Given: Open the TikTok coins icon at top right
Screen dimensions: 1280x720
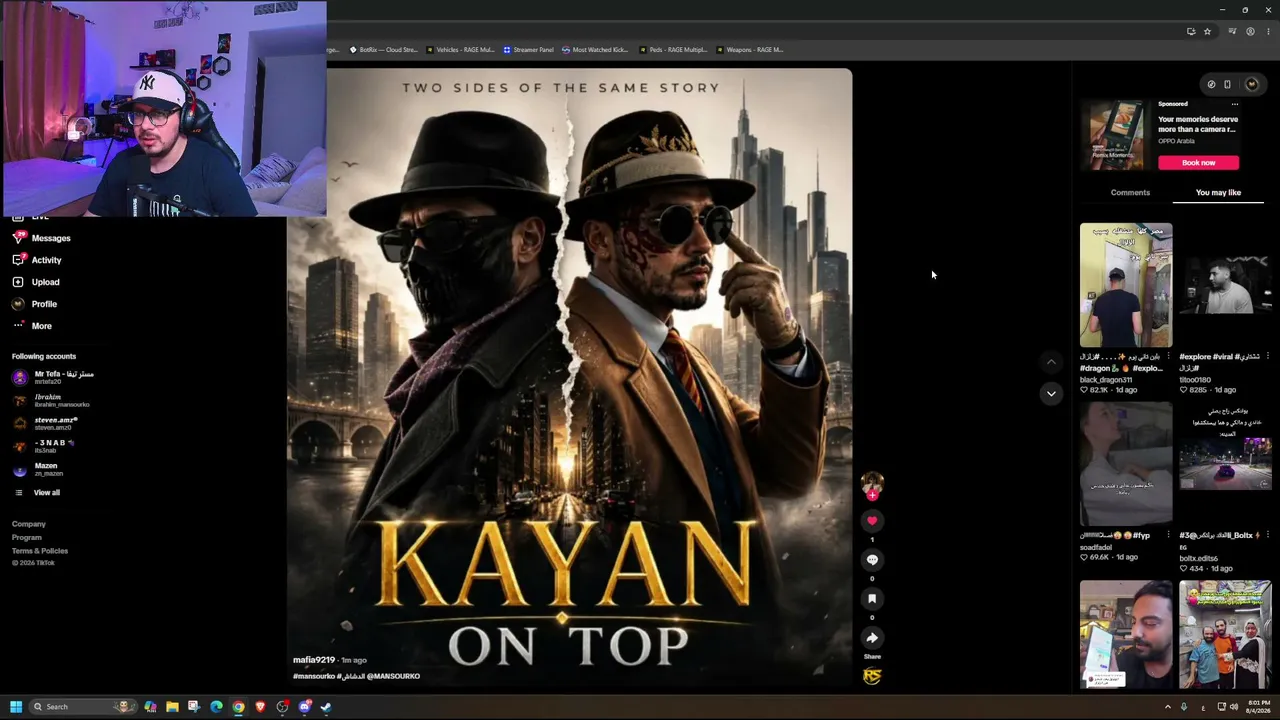Looking at the screenshot, I should click(1211, 84).
